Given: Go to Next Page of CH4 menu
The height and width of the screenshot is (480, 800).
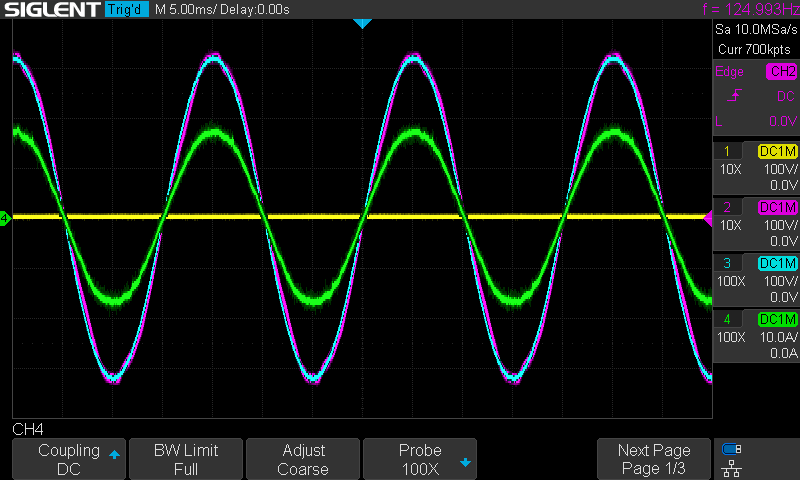Looking at the screenshot, I should pos(654,459).
